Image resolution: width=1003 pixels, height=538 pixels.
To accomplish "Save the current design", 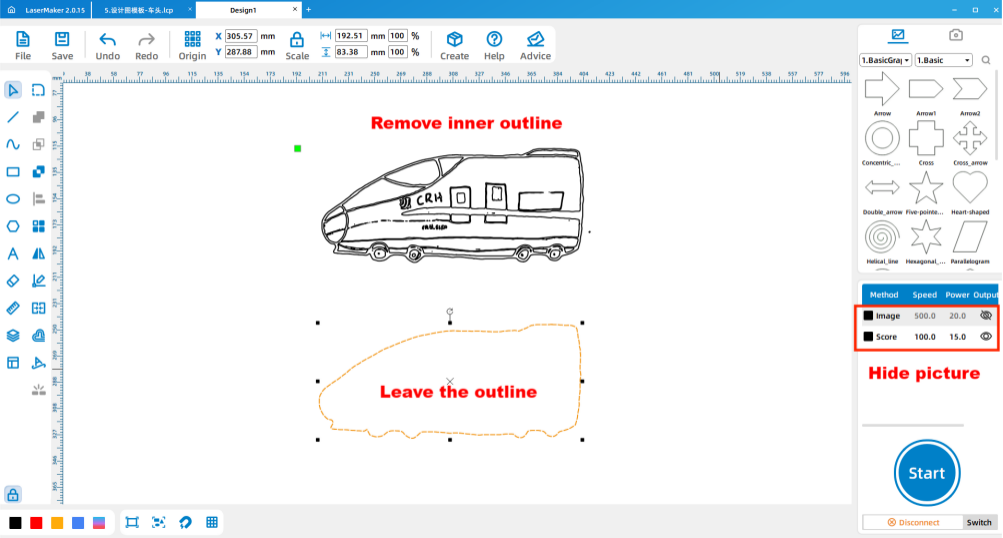I will pos(62,45).
